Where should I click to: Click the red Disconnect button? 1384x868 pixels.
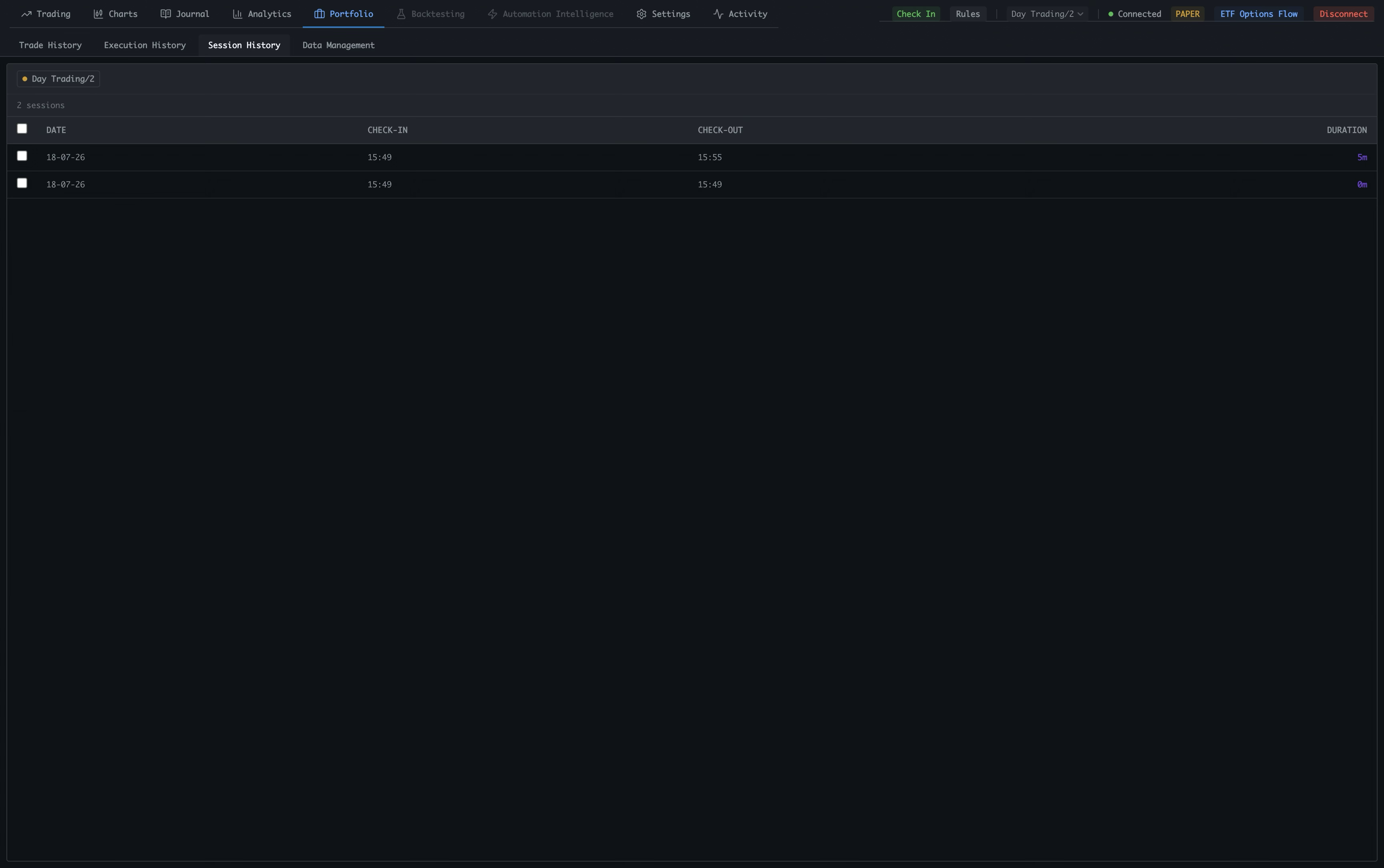[x=1343, y=14]
